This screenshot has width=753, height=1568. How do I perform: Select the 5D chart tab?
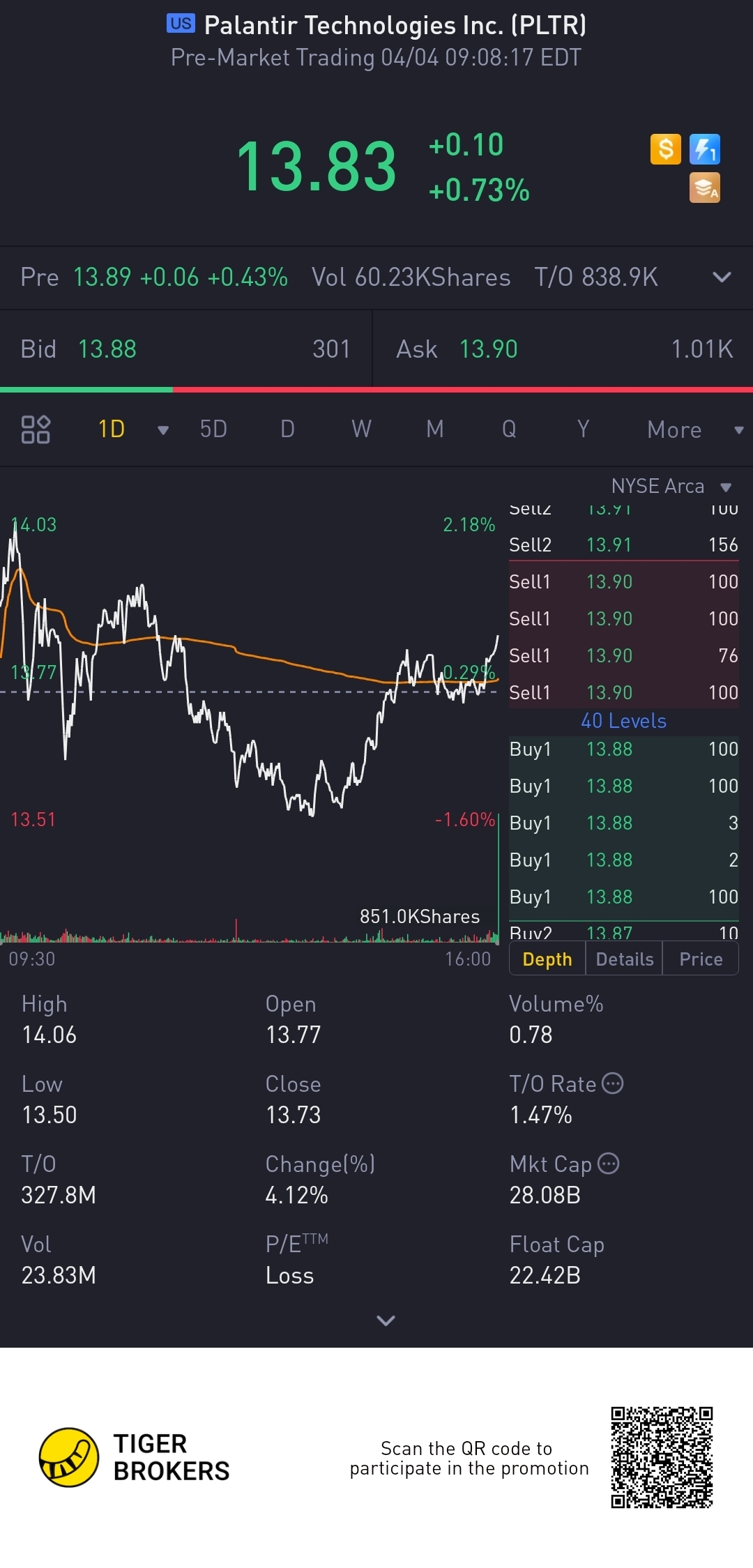click(213, 429)
